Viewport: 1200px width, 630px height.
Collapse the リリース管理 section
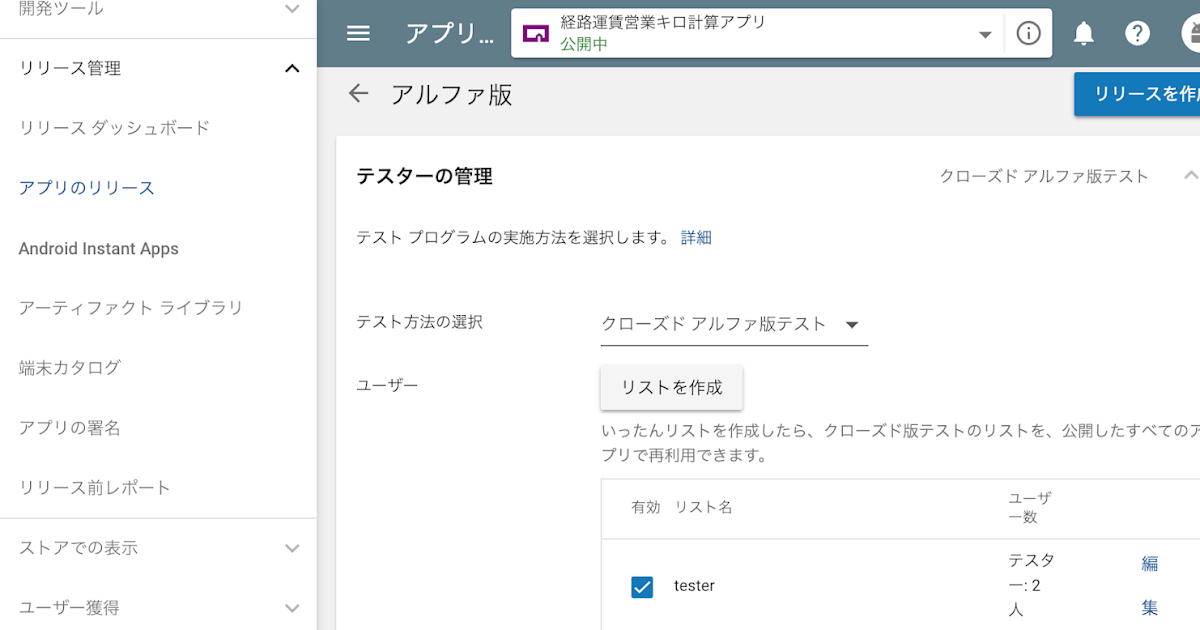click(292, 68)
